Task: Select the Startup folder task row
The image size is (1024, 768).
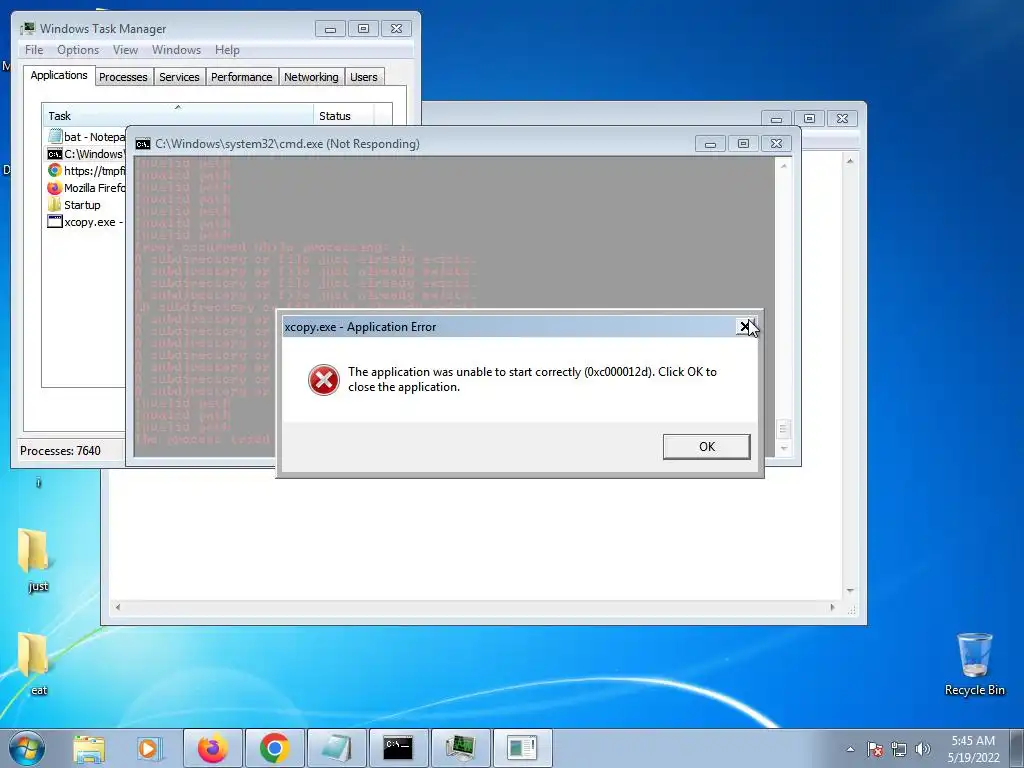Action: (x=86, y=204)
